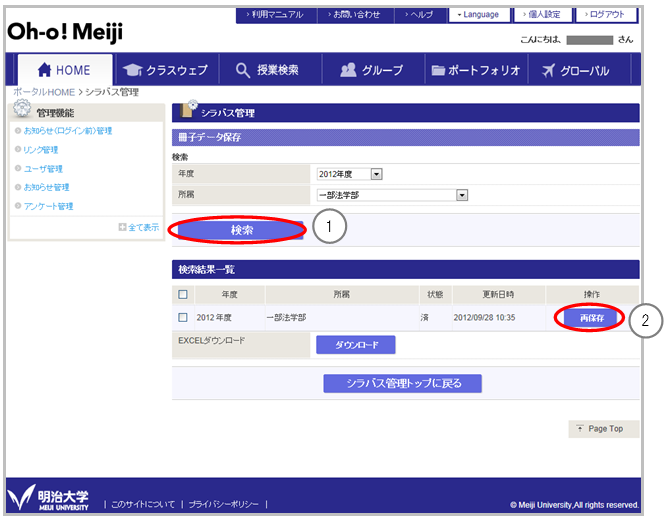This screenshot has width=671, height=519.
Task: Open the HOME tab
Action: (65, 70)
